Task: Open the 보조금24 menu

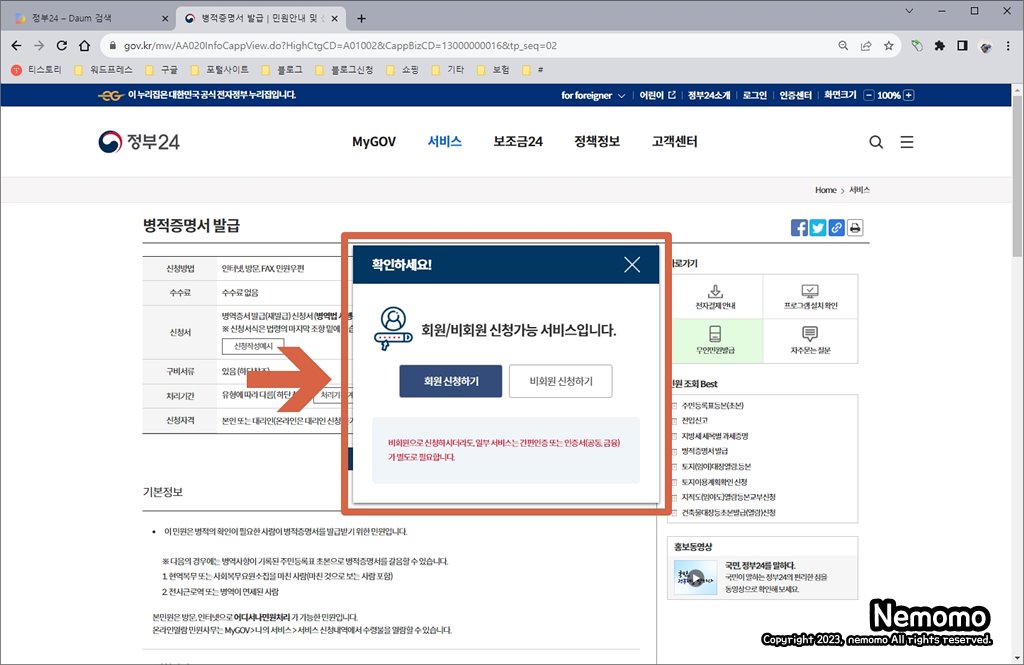Action: click(x=518, y=142)
